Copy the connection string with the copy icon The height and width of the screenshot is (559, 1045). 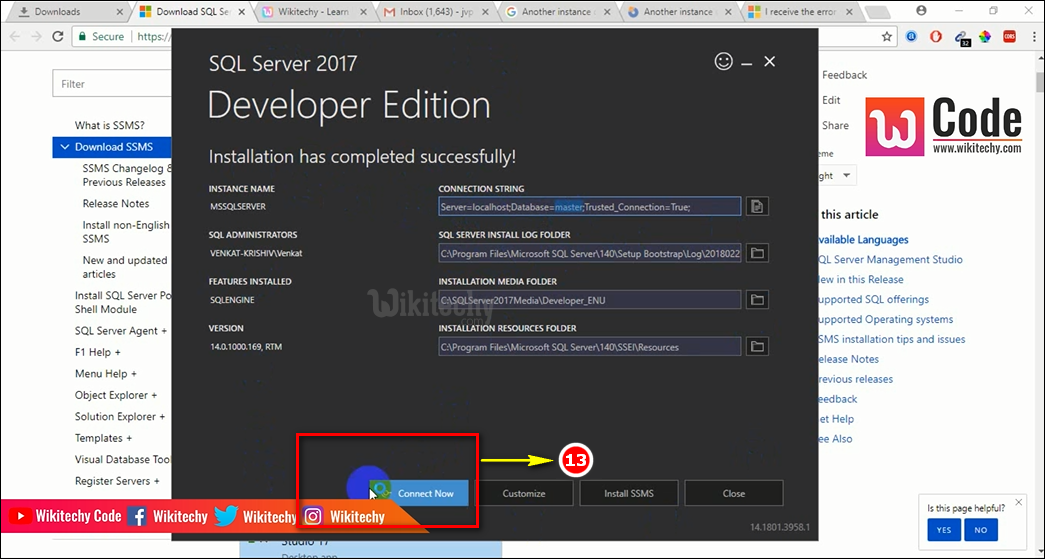(x=757, y=207)
